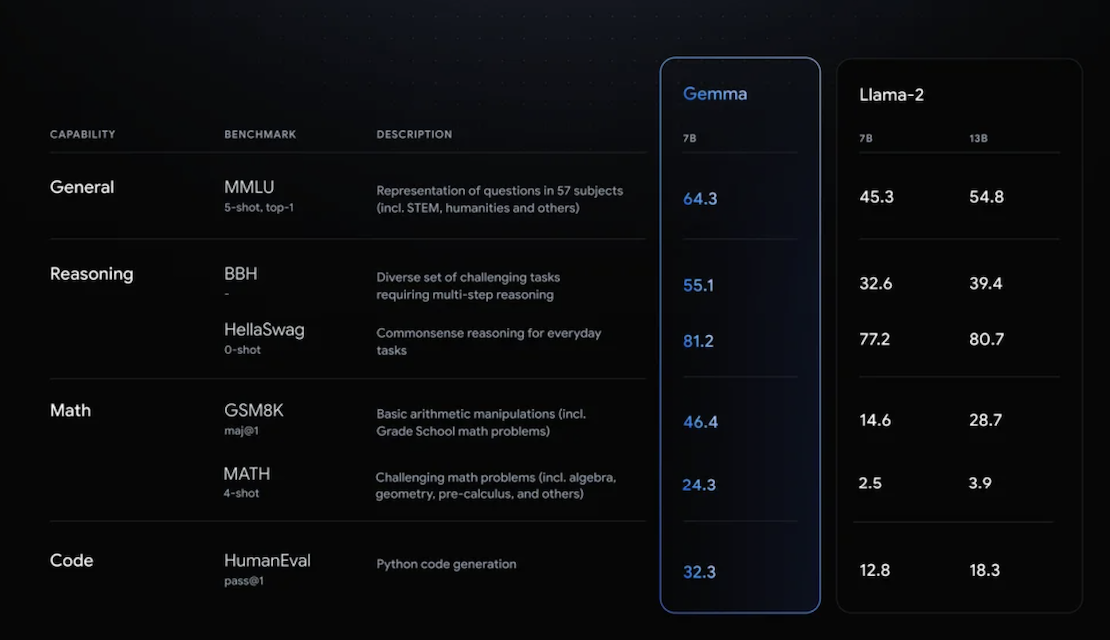Image resolution: width=1110 pixels, height=640 pixels.
Task: Click the 13B sub-header under Llama-2
Action: 978,139
